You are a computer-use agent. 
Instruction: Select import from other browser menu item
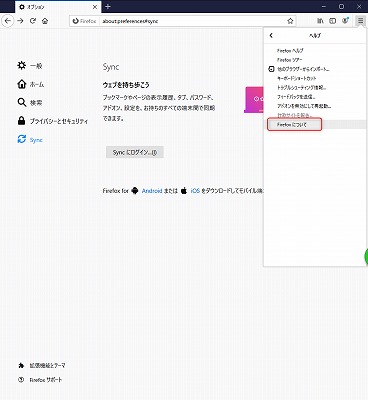[x=315, y=69]
